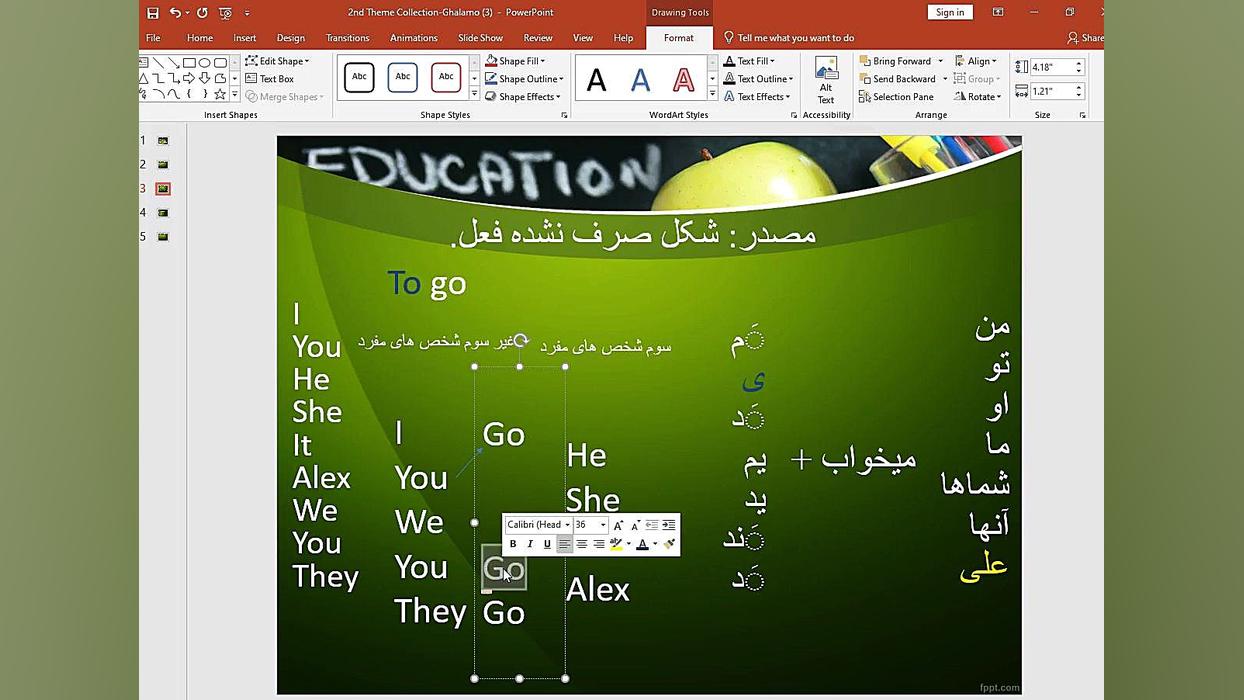Expand the Shape Styles gallery with the More arrow

474,94
